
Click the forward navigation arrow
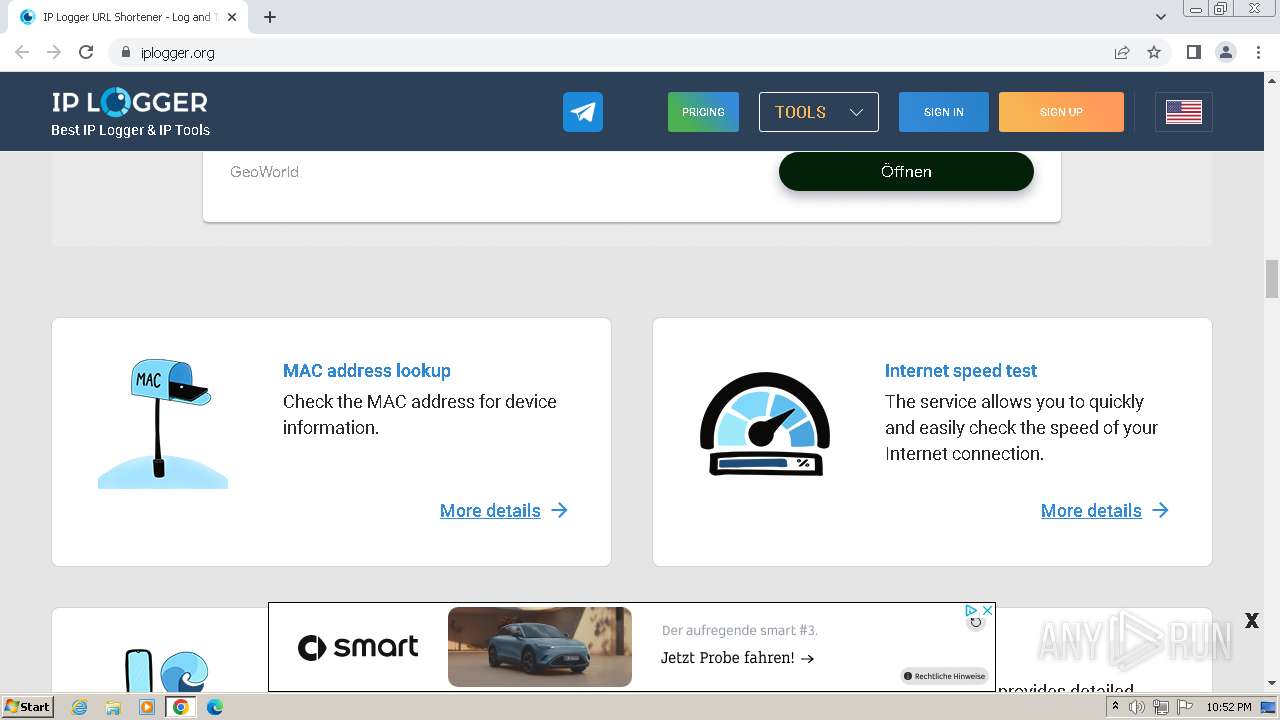(x=54, y=52)
